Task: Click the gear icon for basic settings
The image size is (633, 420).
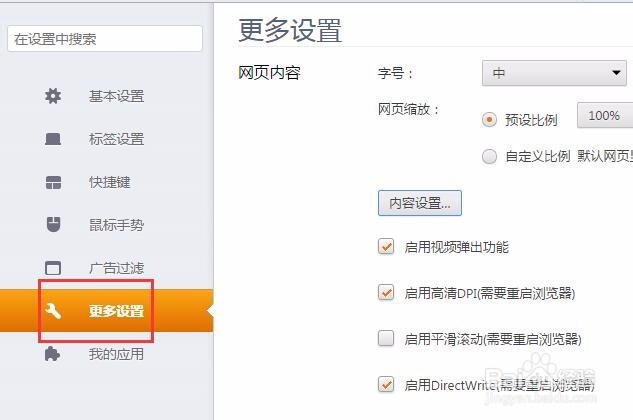Action: pyautogui.click(x=53, y=96)
